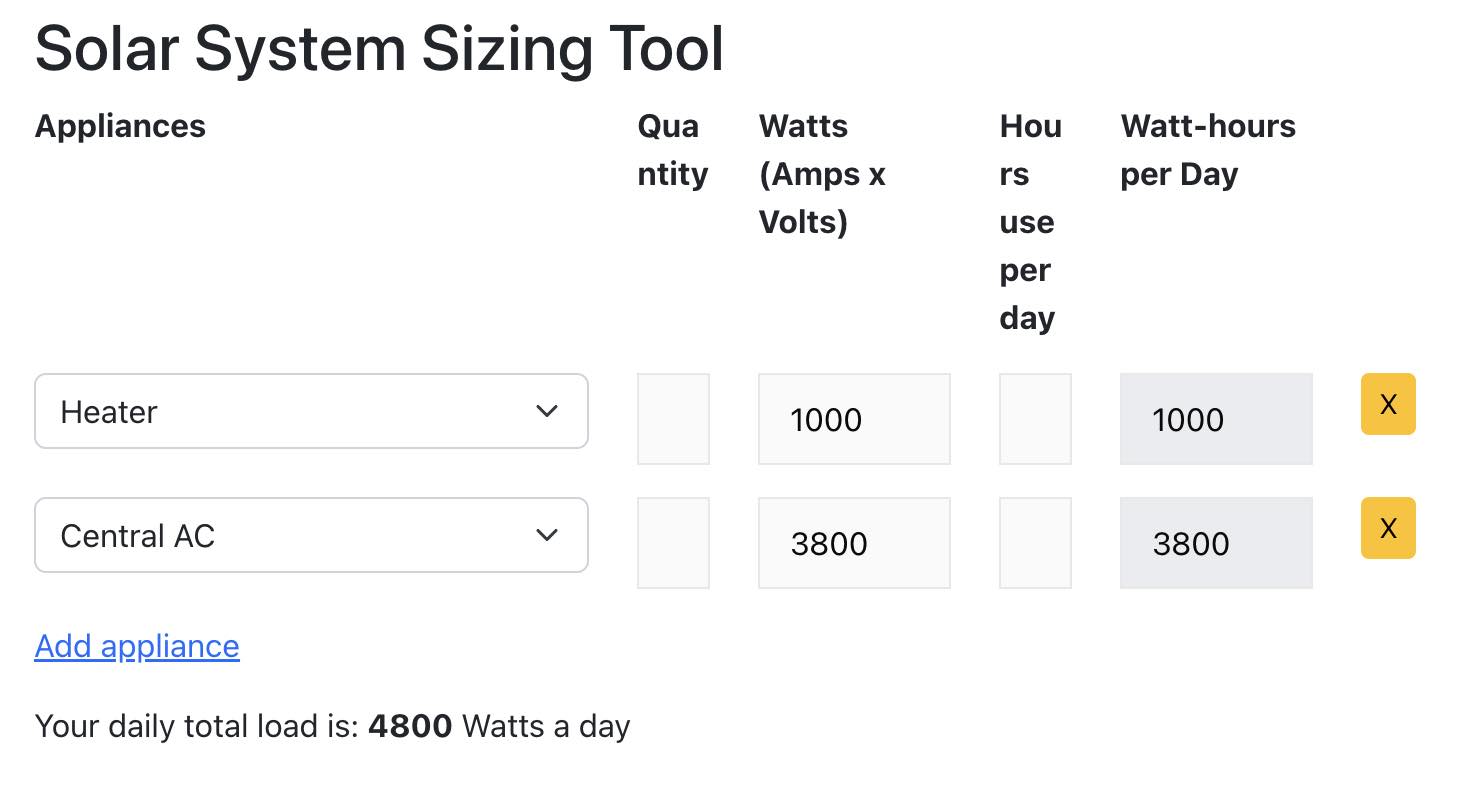Click the Appliances column header
Image resolution: width=1460 pixels, height=806 pixels.
(120, 126)
